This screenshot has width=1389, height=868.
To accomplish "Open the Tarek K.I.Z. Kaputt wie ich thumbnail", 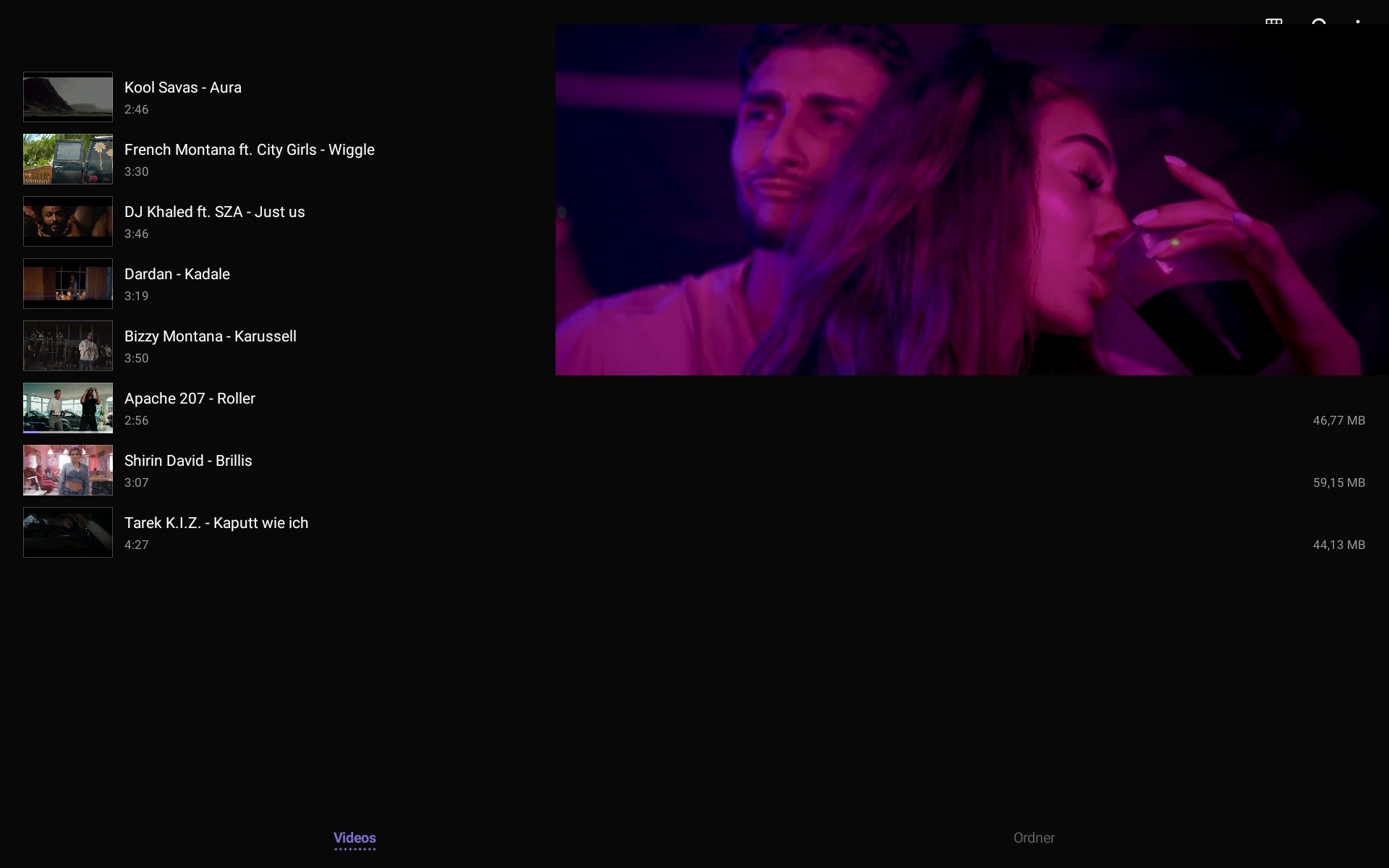I will 68,532.
